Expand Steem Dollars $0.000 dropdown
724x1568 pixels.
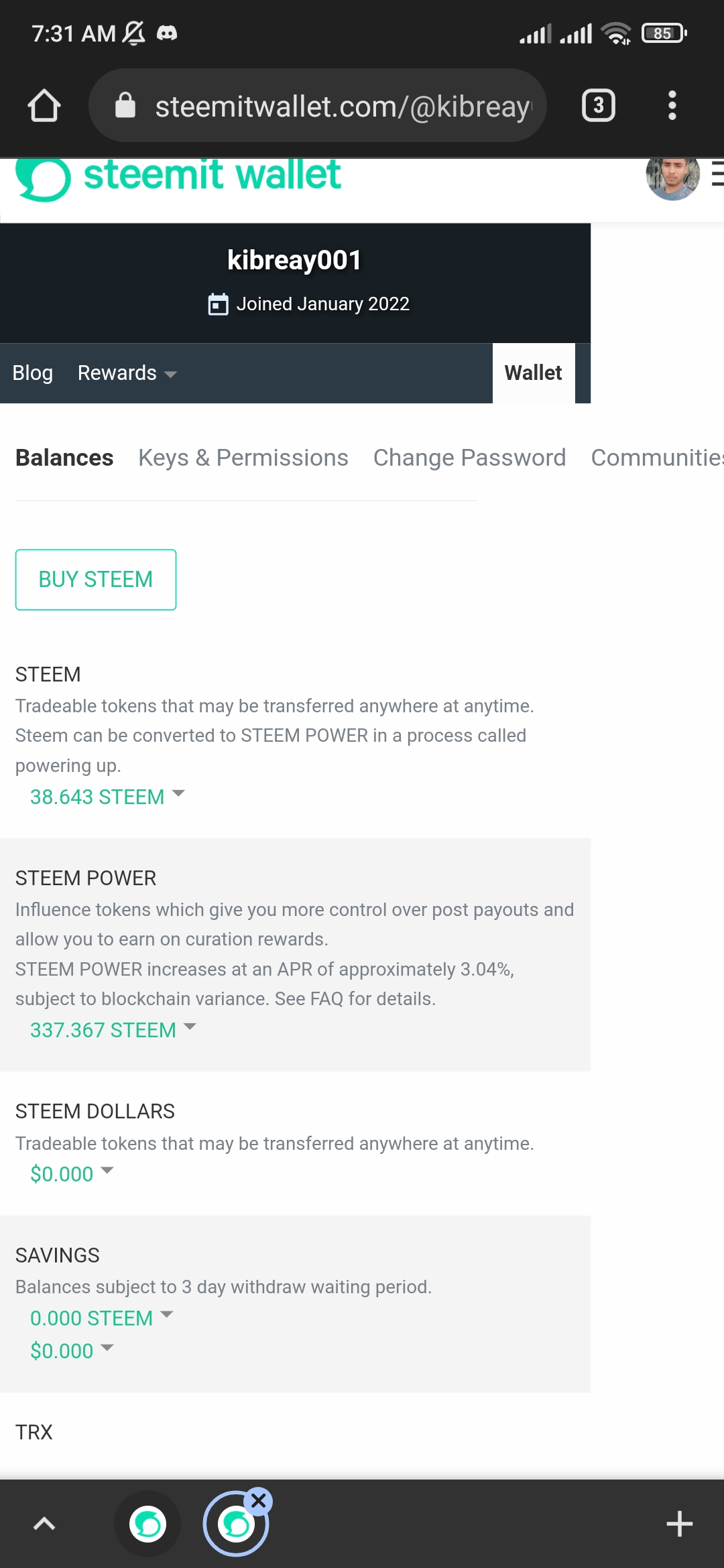tap(72, 1174)
